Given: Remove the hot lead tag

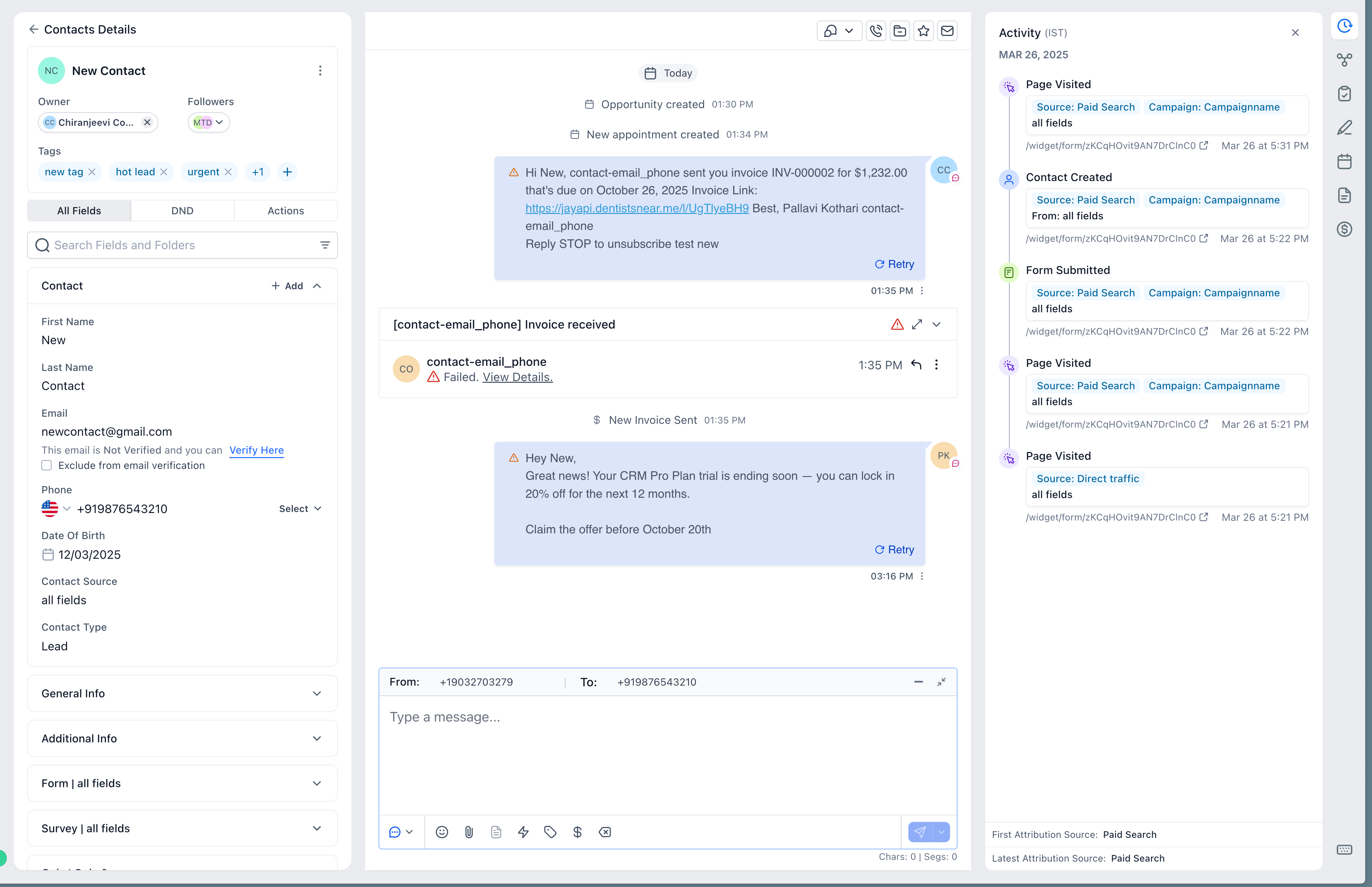Looking at the screenshot, I should pos(165,172).
